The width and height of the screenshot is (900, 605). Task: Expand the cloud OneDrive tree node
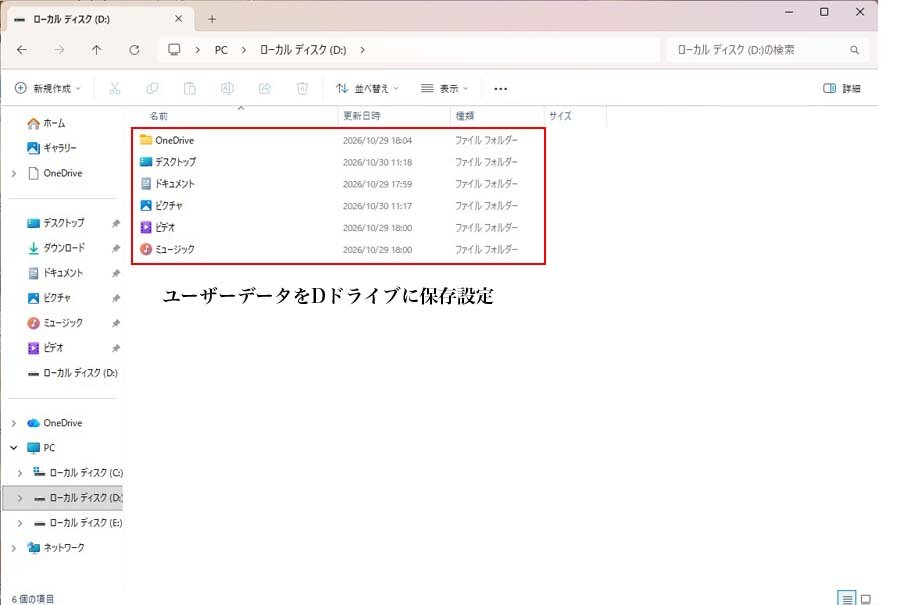14,423
